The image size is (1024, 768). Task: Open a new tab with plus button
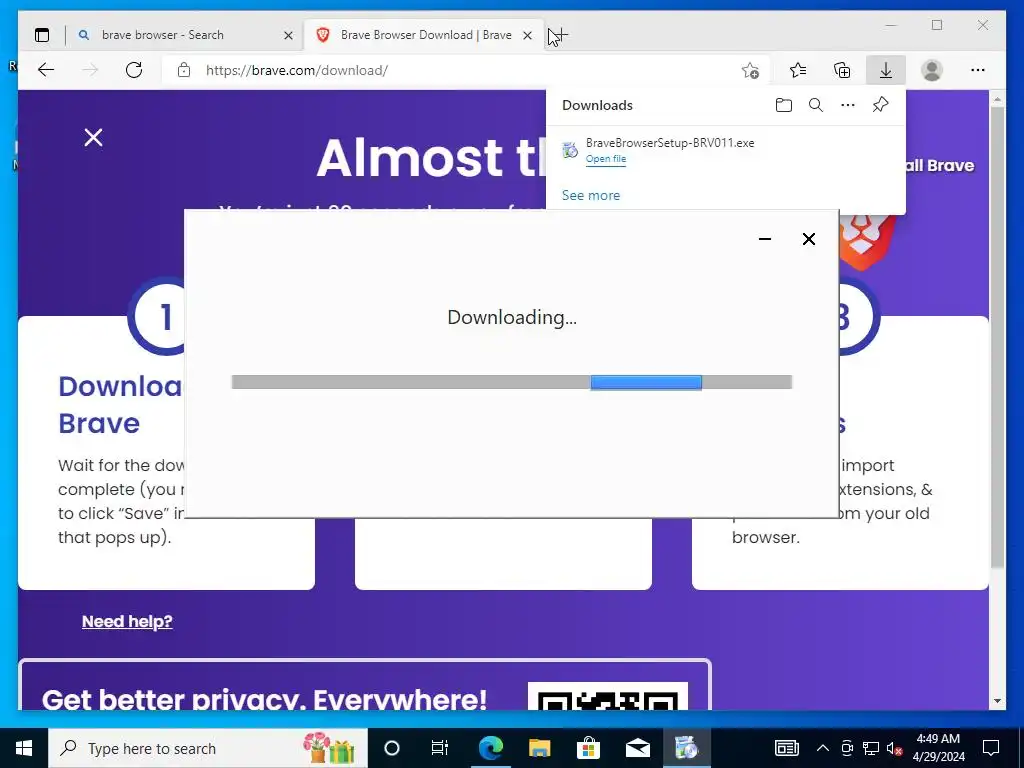[559, 35]
